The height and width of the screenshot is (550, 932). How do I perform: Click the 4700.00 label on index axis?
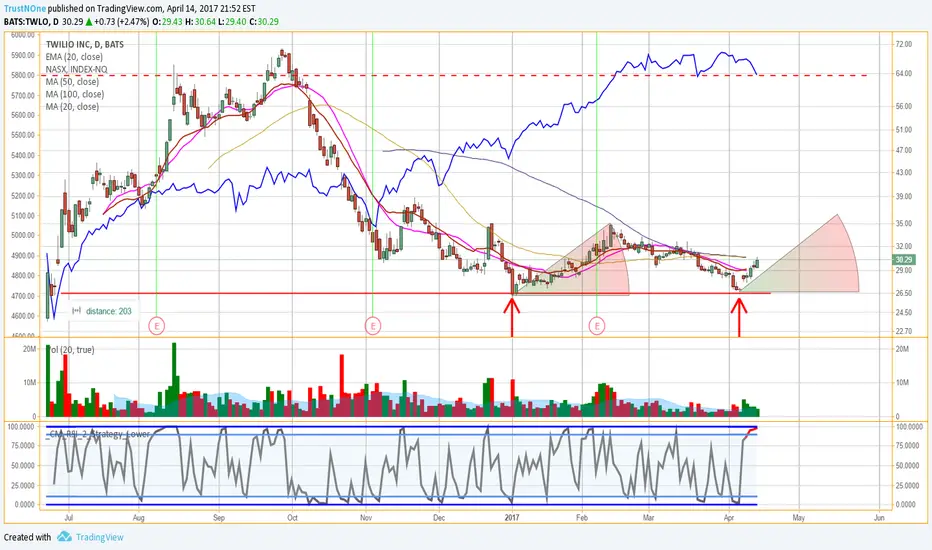pyautogui.click(x=23, y=296)
